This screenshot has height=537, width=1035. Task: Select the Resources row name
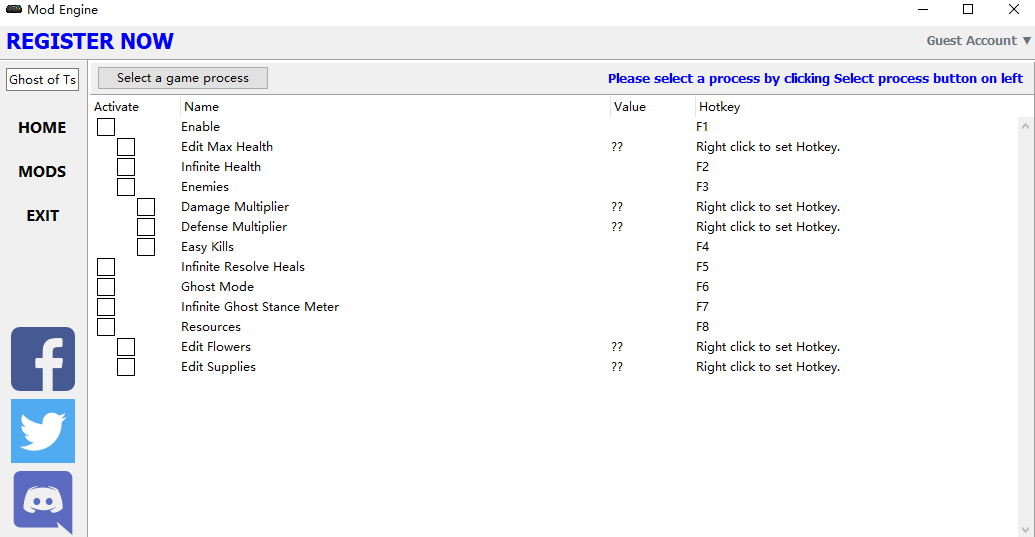[x=211, y=327]
